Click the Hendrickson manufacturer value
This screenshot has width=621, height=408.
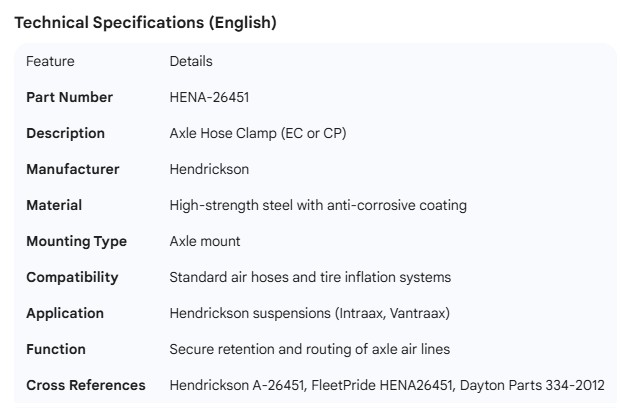click(209, 169)
